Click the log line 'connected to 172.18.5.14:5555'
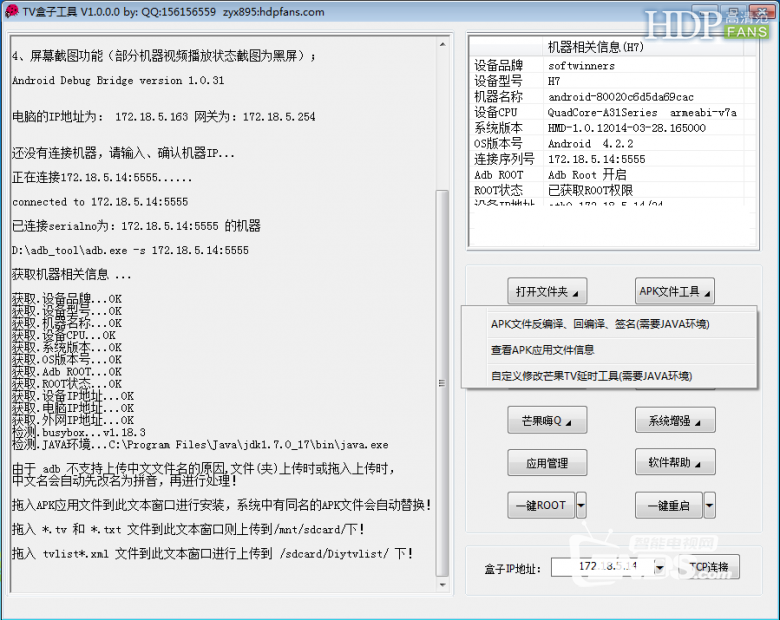The height and width of the screenshot is (620, 780). (x=100, y=202)
